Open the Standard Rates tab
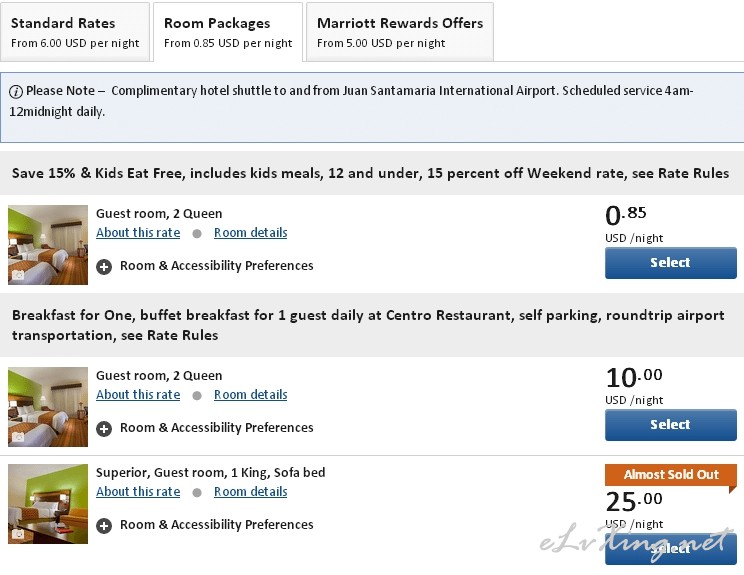The height and width of the screenshot is (575, 744). (75, 32)
